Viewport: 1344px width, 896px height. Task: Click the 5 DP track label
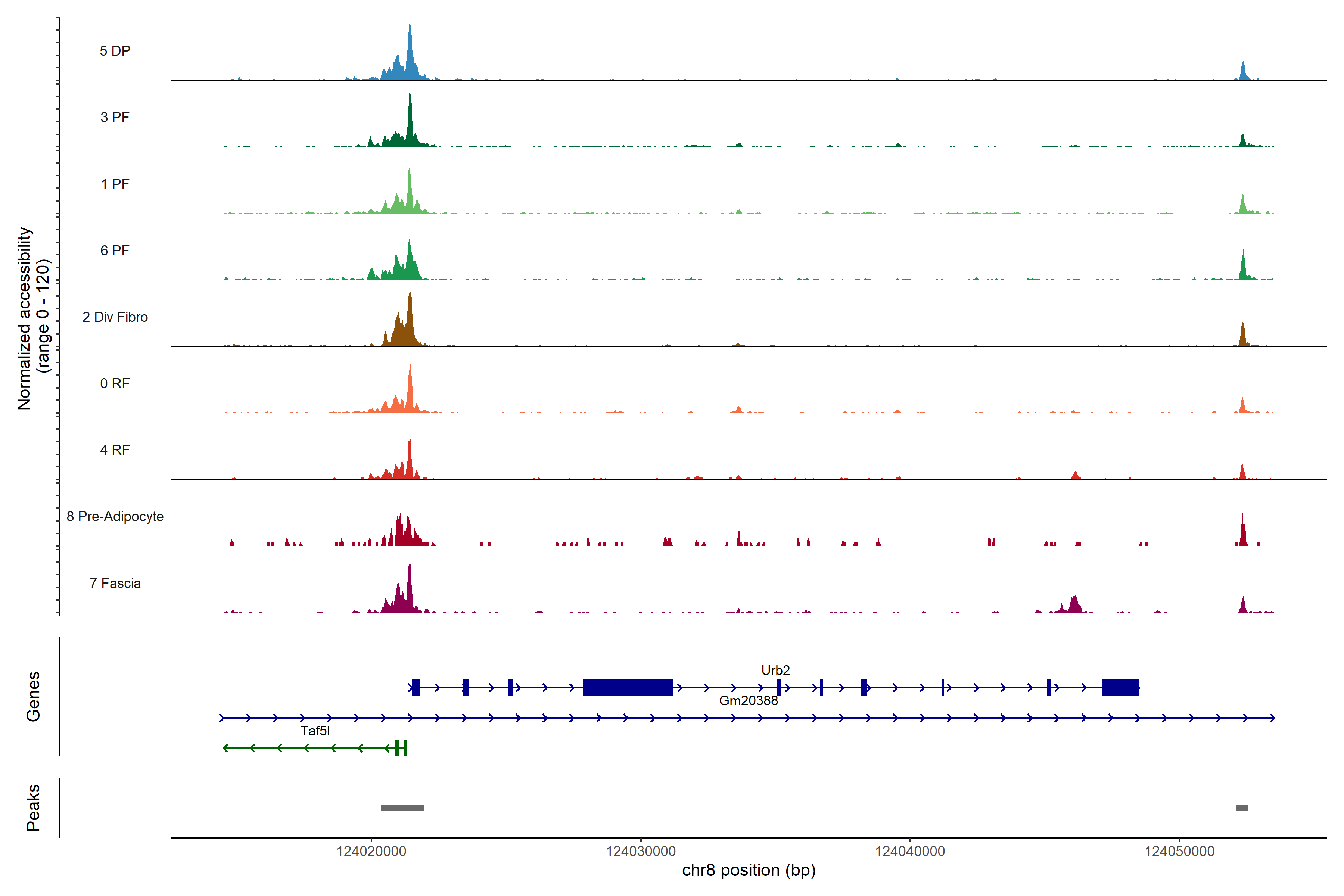click(115, 51)
